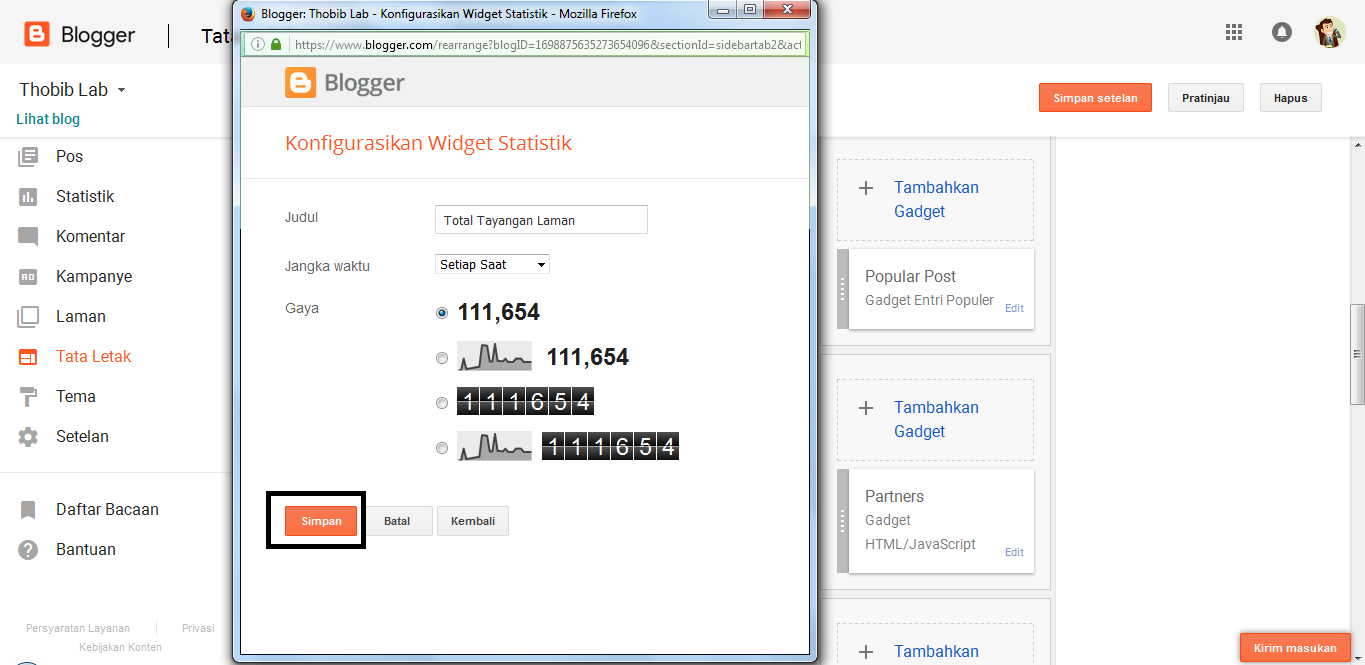Select the plain number 111,654 style radio
Screen dimensions: 1365x665
coord(442,313)
